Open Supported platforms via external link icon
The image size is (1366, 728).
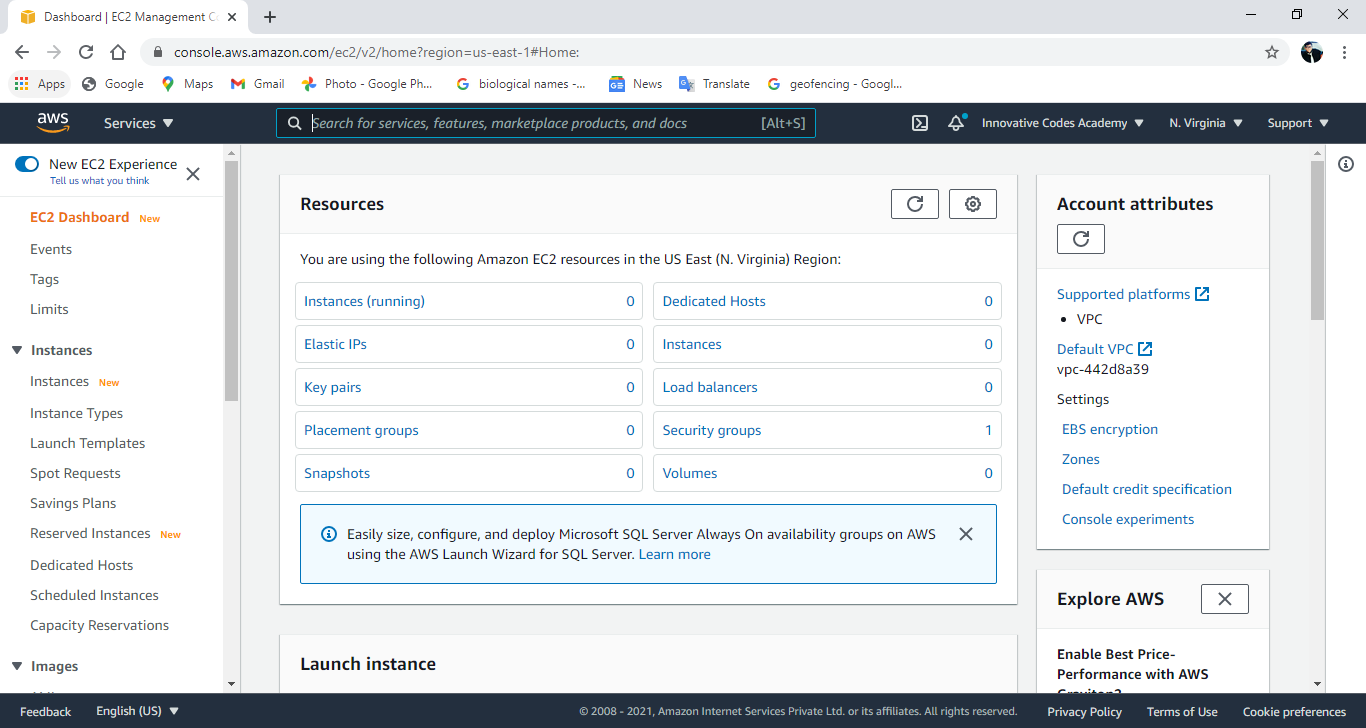(x=1203, y=293)
